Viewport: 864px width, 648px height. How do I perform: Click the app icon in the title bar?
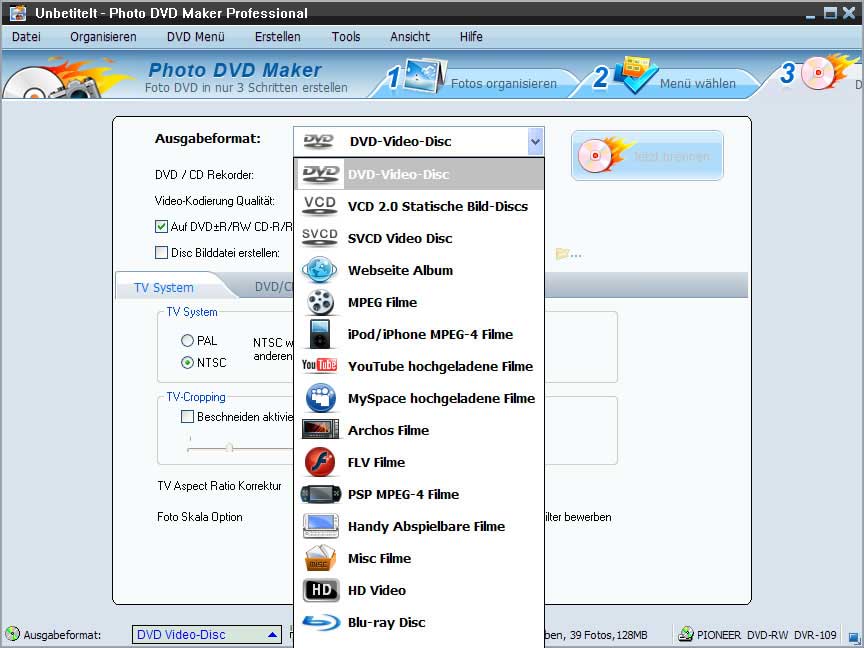coord(18,13)
